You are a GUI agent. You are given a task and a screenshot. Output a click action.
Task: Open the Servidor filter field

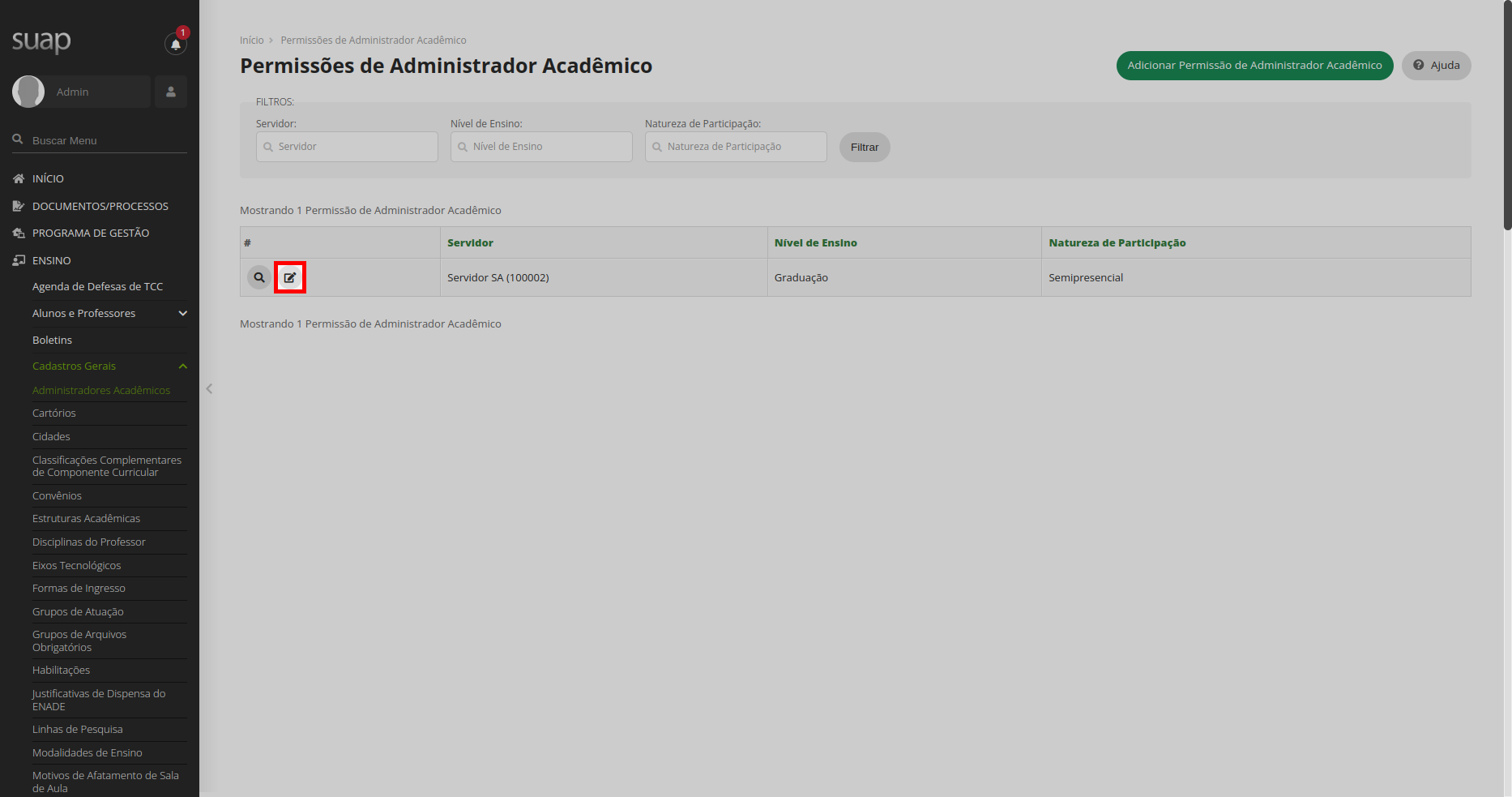[347, 147]
